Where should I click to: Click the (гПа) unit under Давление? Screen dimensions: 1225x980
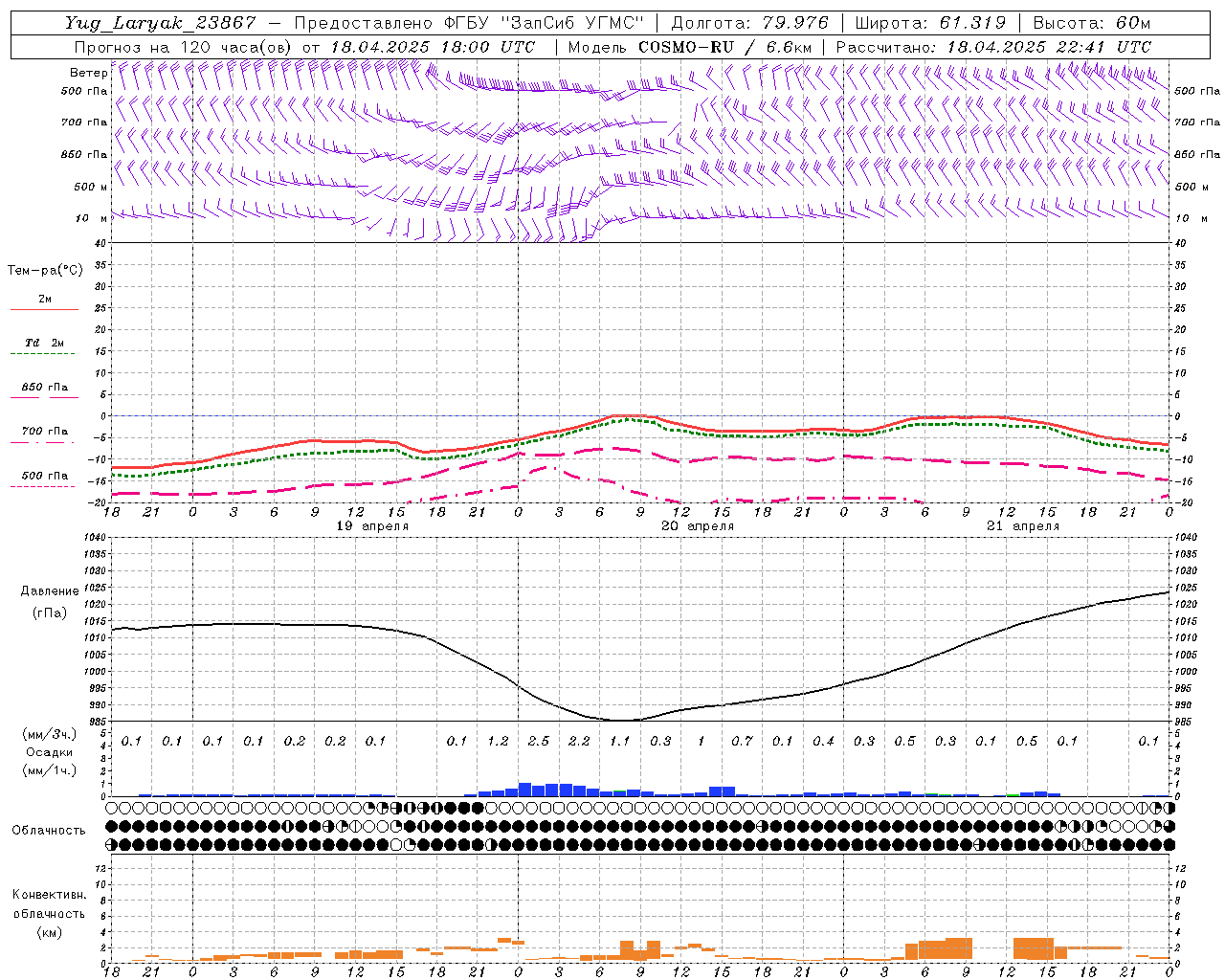[x=50, y=612]
